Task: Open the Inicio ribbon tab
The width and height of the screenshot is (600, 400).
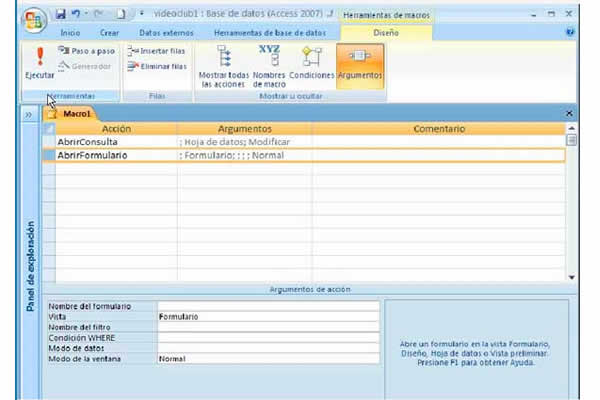Action: (70, 32)
